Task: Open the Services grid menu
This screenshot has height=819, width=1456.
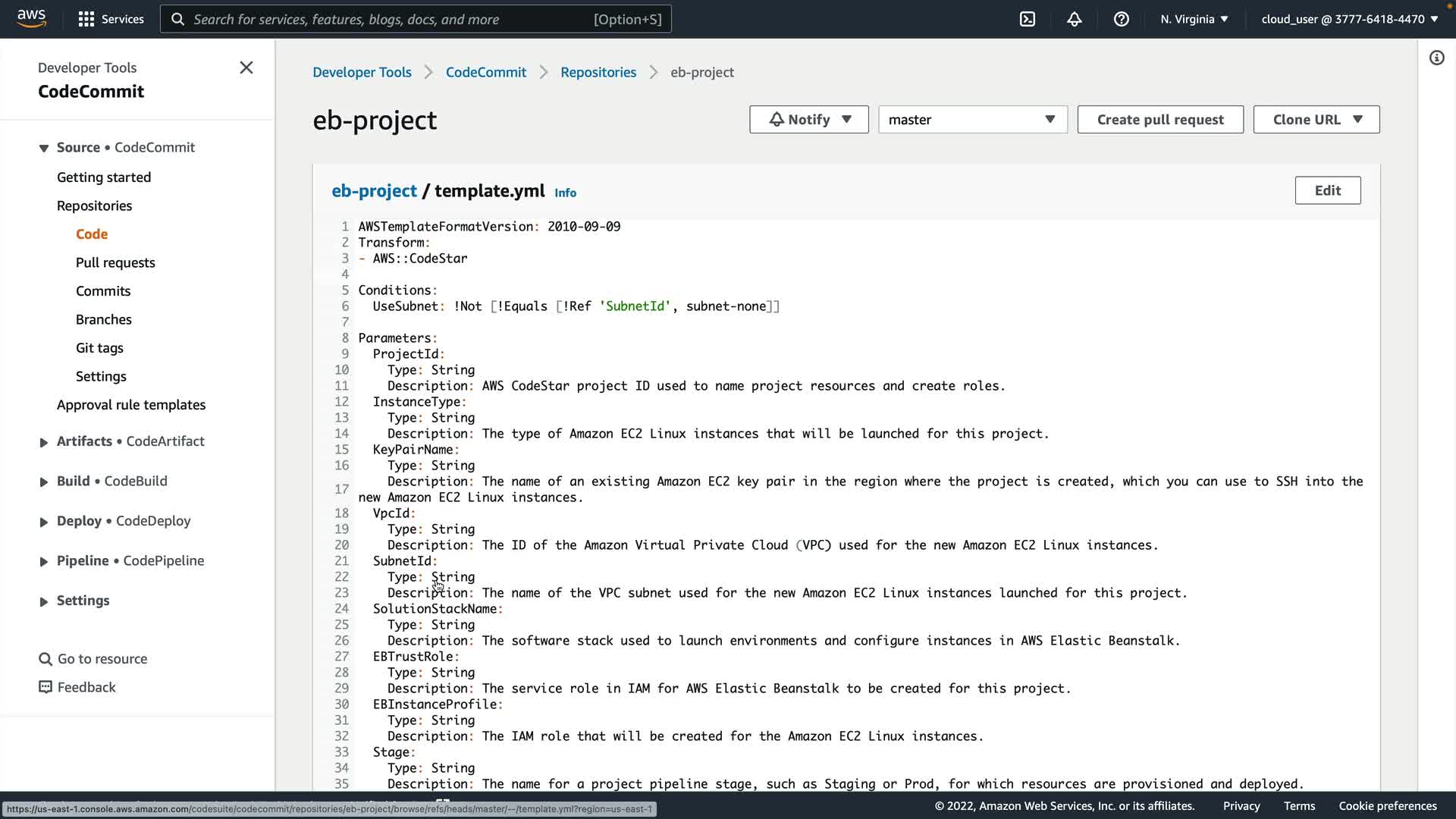Action: (x=111, y=19)
